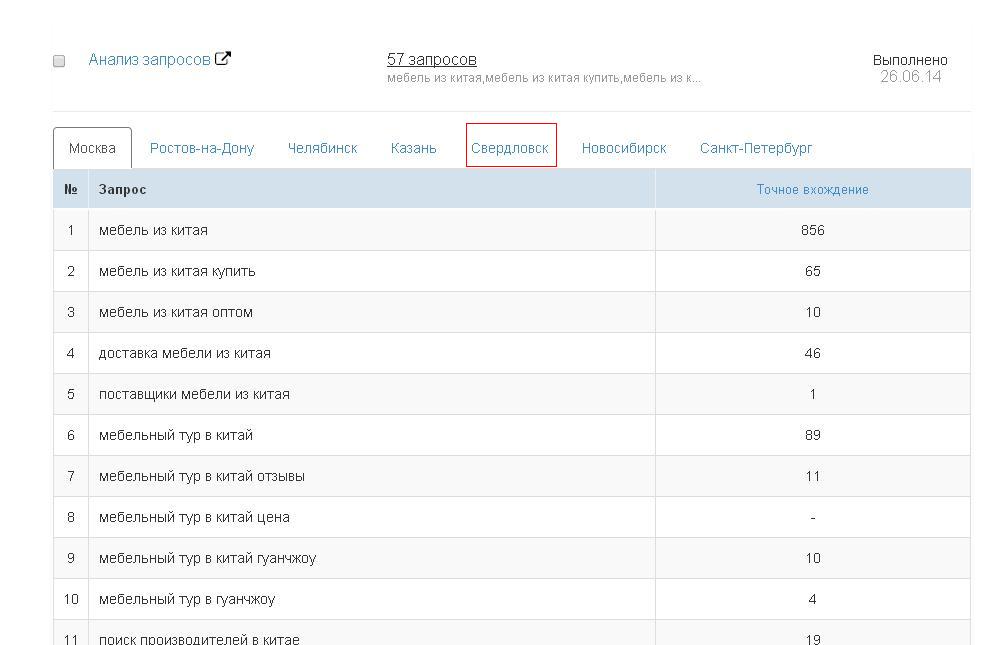Viewport: 1006px width, 645px height.
Task: Click the date 26.06.14
Action: coord(910,77)
